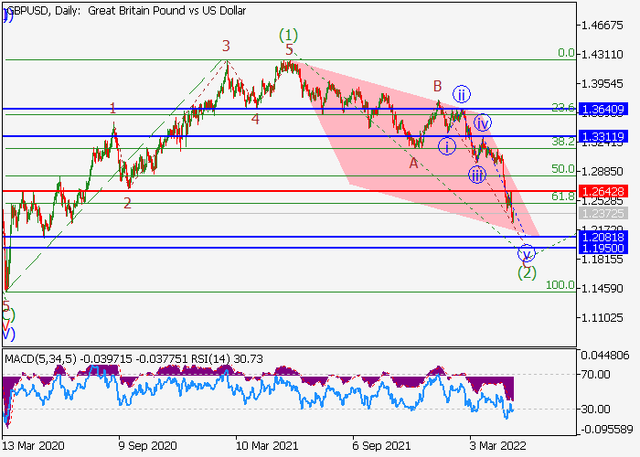The image size is (640, 457).
Task: Click the blue 1.36409 price tag
Action: 603,109
